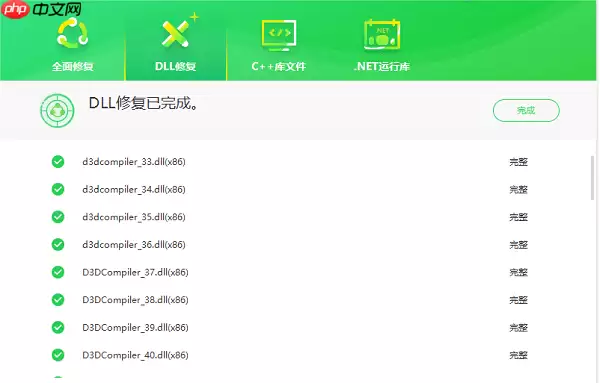The image size is (600, 383).
Task: Open the 全面修复 recycle-arrows icon
Action: coord(73,34)
